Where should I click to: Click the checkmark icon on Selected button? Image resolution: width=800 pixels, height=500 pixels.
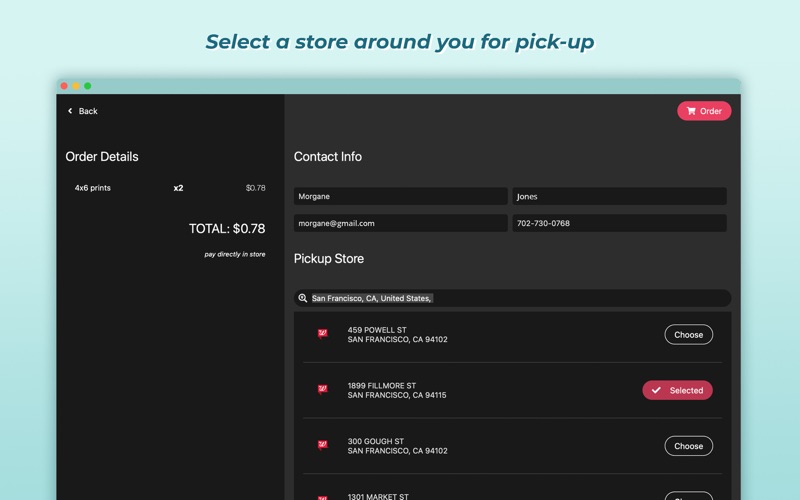coord(656,390)
